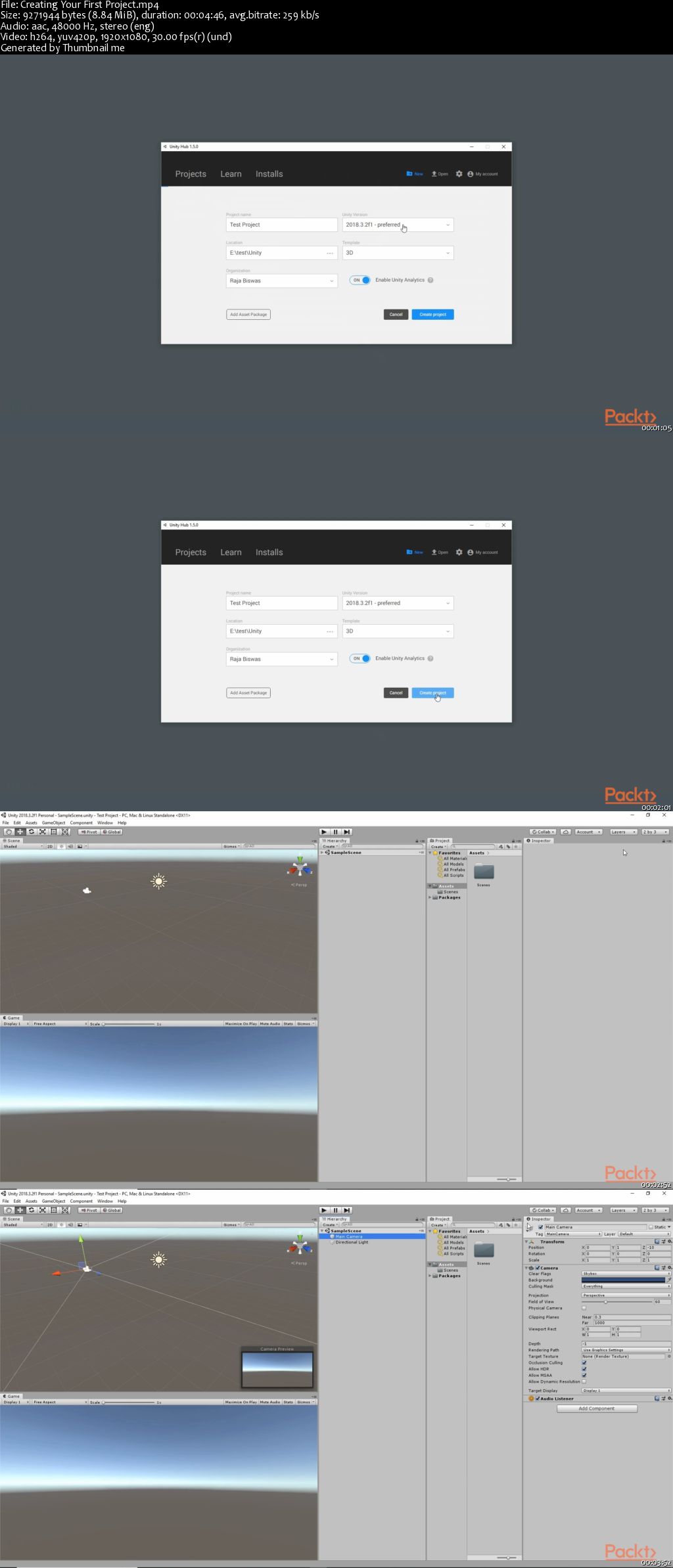Disable the Audio Listener component checkbox

click(538, 1399)
